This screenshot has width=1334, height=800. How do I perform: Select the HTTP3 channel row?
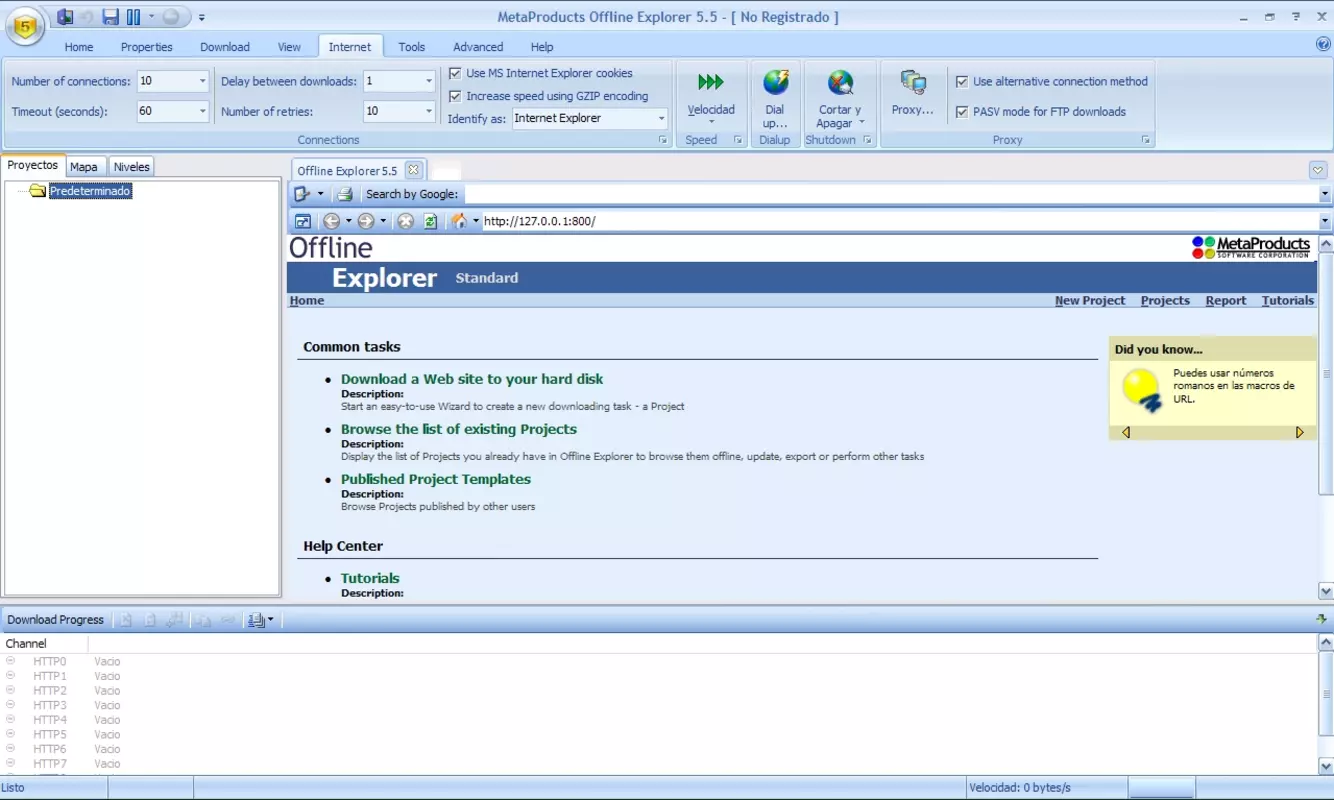click(660, 705)
